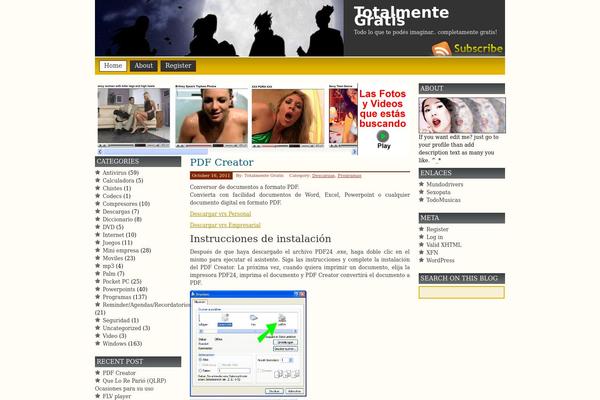This screenshot has height=400, width=600.
Task: Click the ad carousel right arrow
Action: tap(354, 152)
